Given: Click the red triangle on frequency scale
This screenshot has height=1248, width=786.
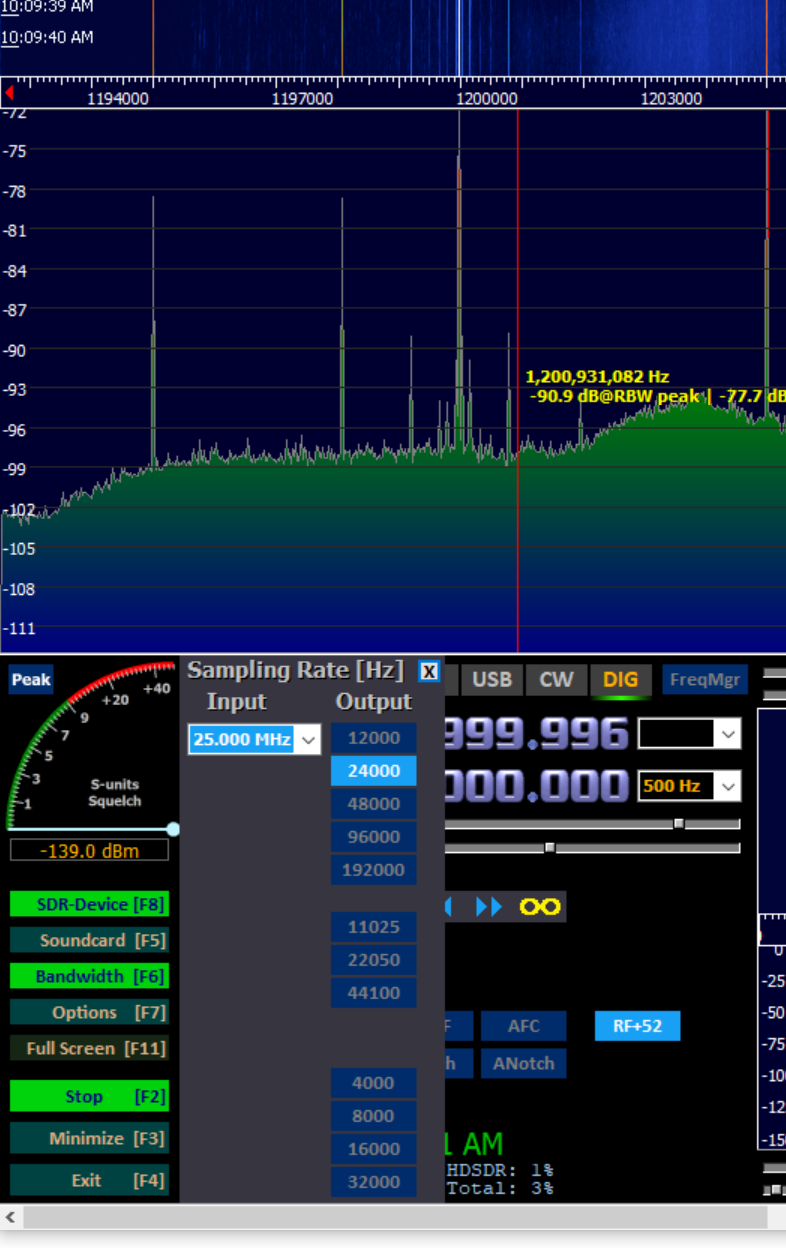Looking at the screenshot, I should 9,93.
